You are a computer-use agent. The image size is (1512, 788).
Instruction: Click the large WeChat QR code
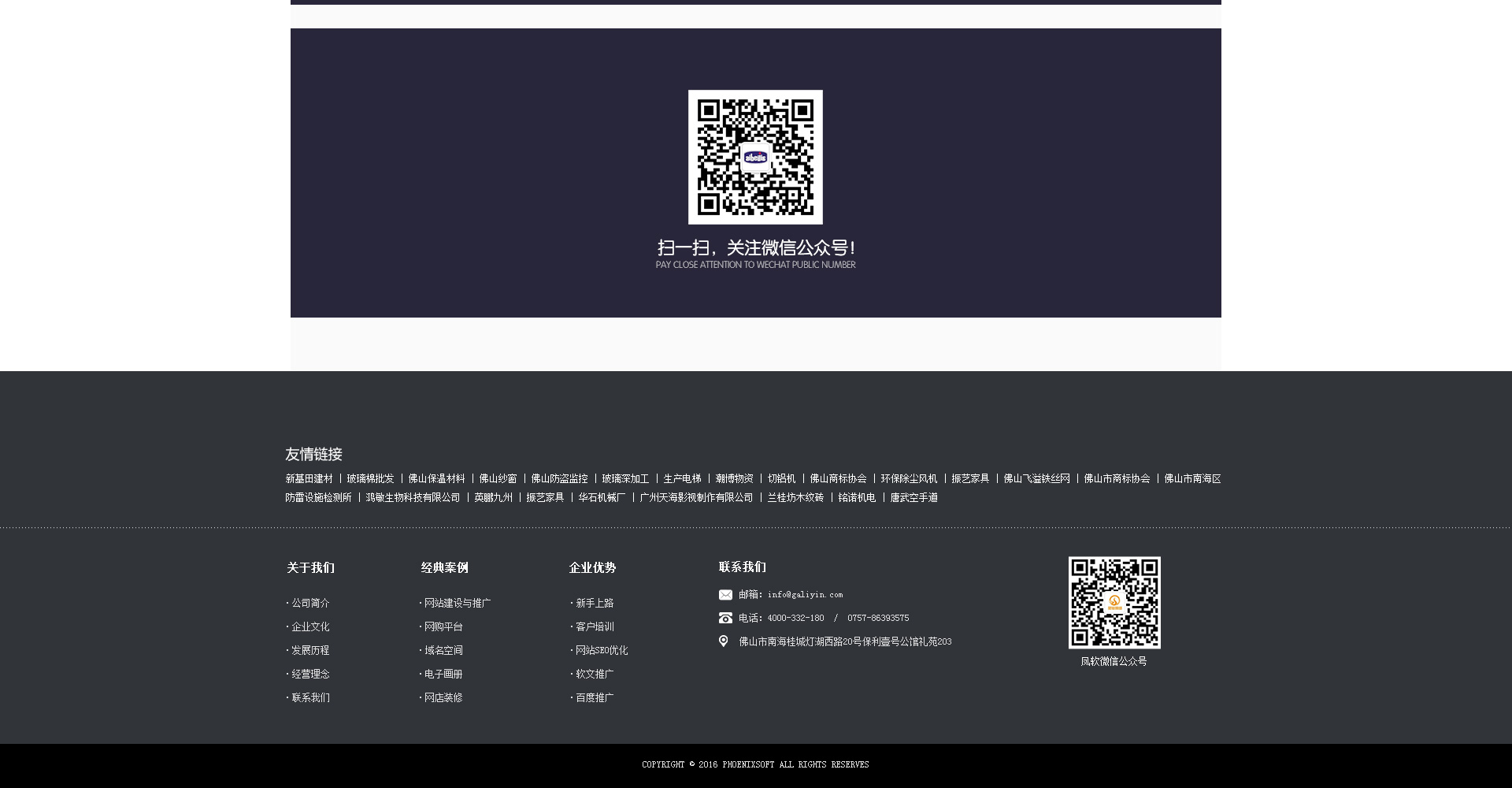(755, 157)
